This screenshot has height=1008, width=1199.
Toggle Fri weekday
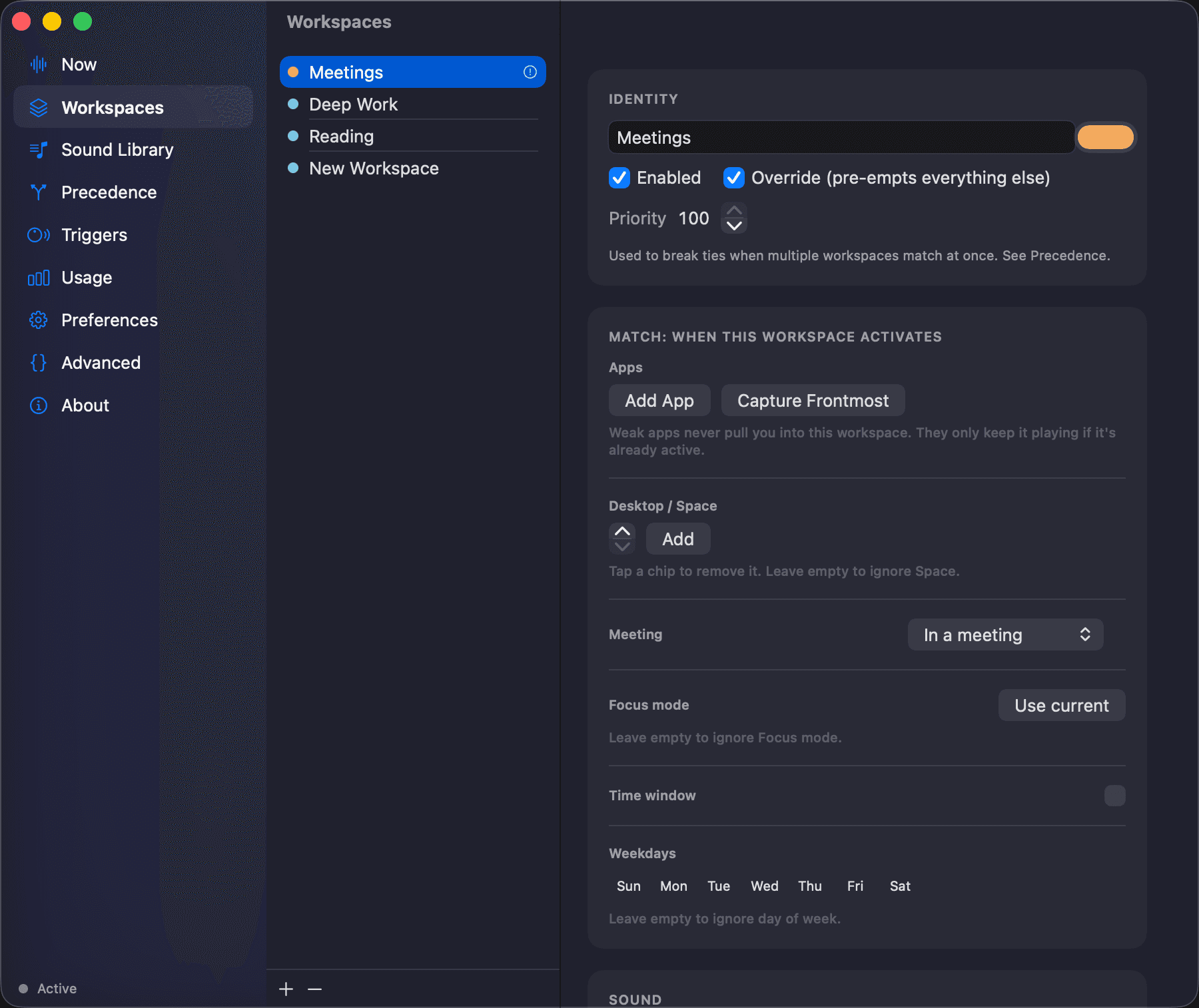point(855,886)
